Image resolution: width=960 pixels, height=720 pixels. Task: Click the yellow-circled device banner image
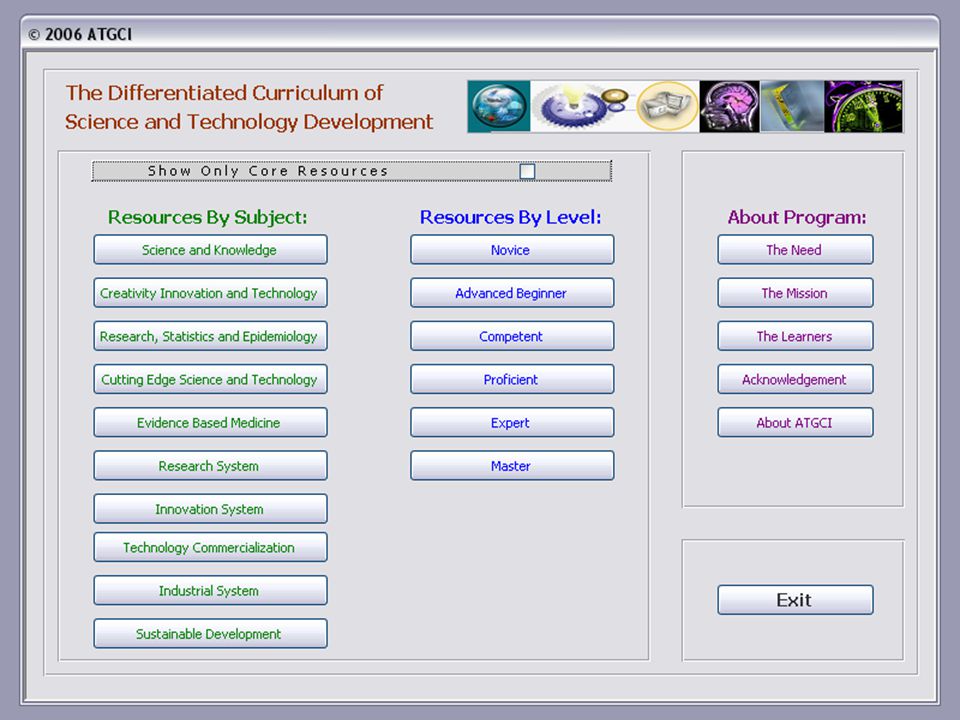pos(667,107)
